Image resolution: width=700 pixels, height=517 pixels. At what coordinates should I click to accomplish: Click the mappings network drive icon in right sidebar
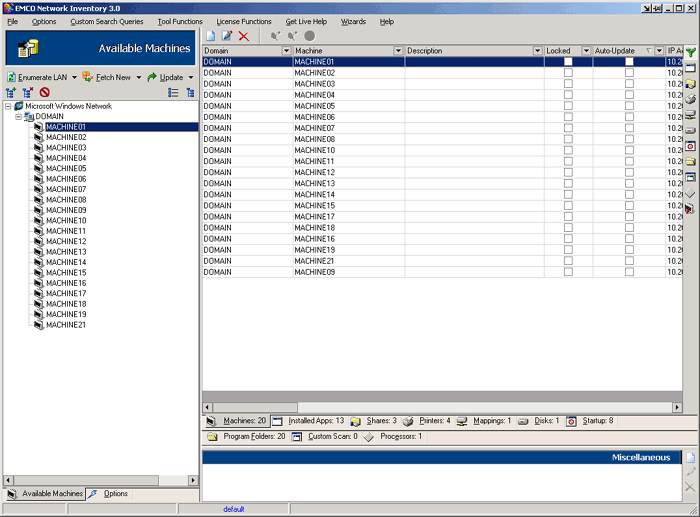tap(691, 115)
